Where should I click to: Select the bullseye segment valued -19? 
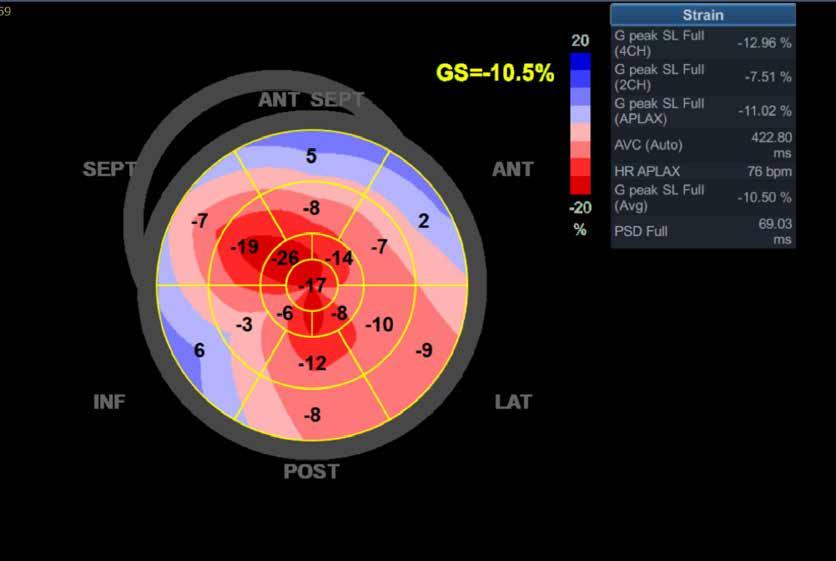(x=244, y=247)
